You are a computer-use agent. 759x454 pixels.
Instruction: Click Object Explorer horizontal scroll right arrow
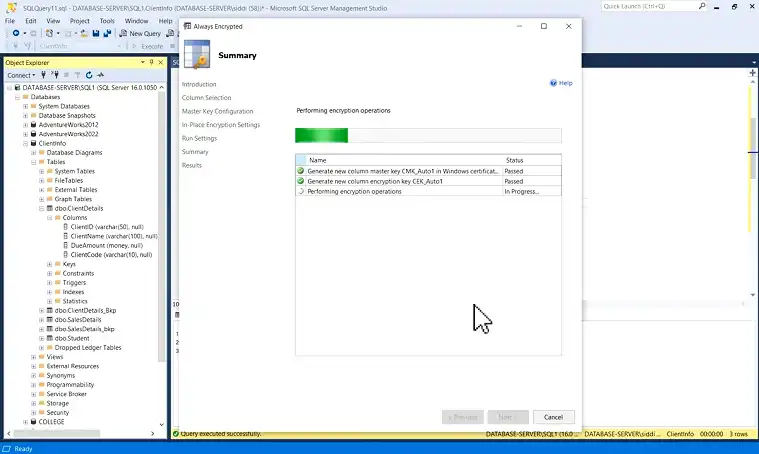click(152, 434)
